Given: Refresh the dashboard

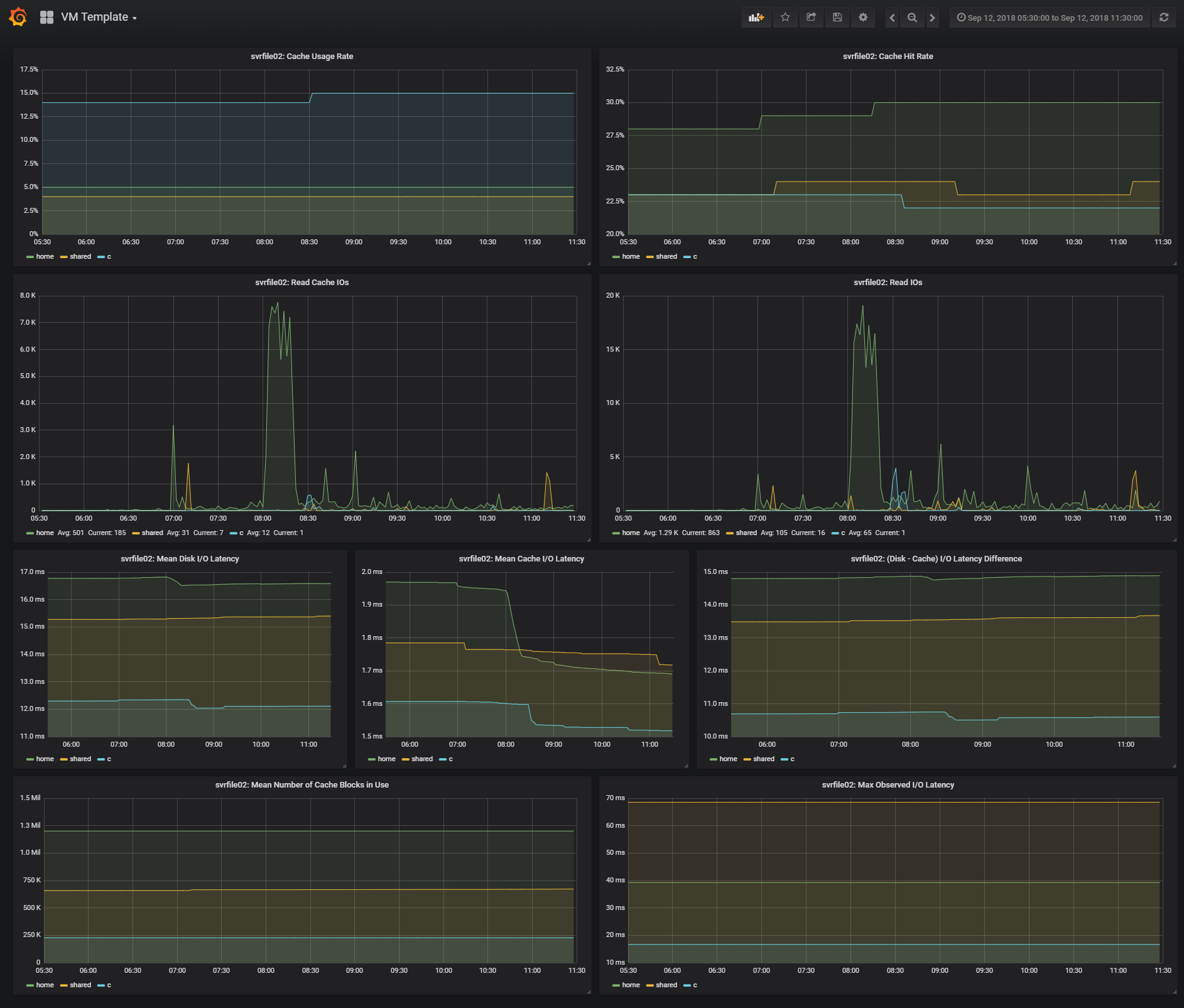Looking at the screenshot, I should coord(1164,18).
